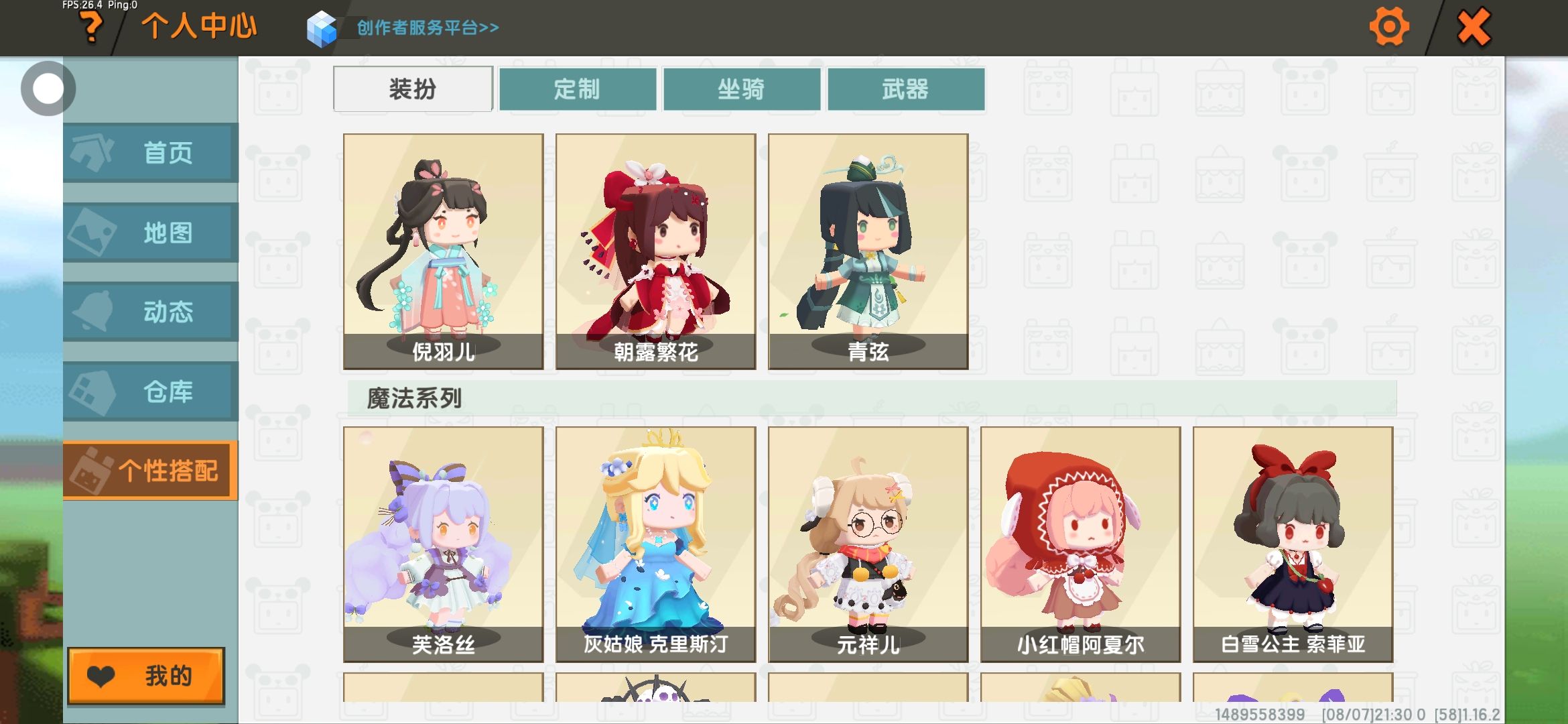Image resolution: width=1568 pixels, height=724 pixels.
Task: Select the 倪羽儿 costume card
Action: (443, 251)
